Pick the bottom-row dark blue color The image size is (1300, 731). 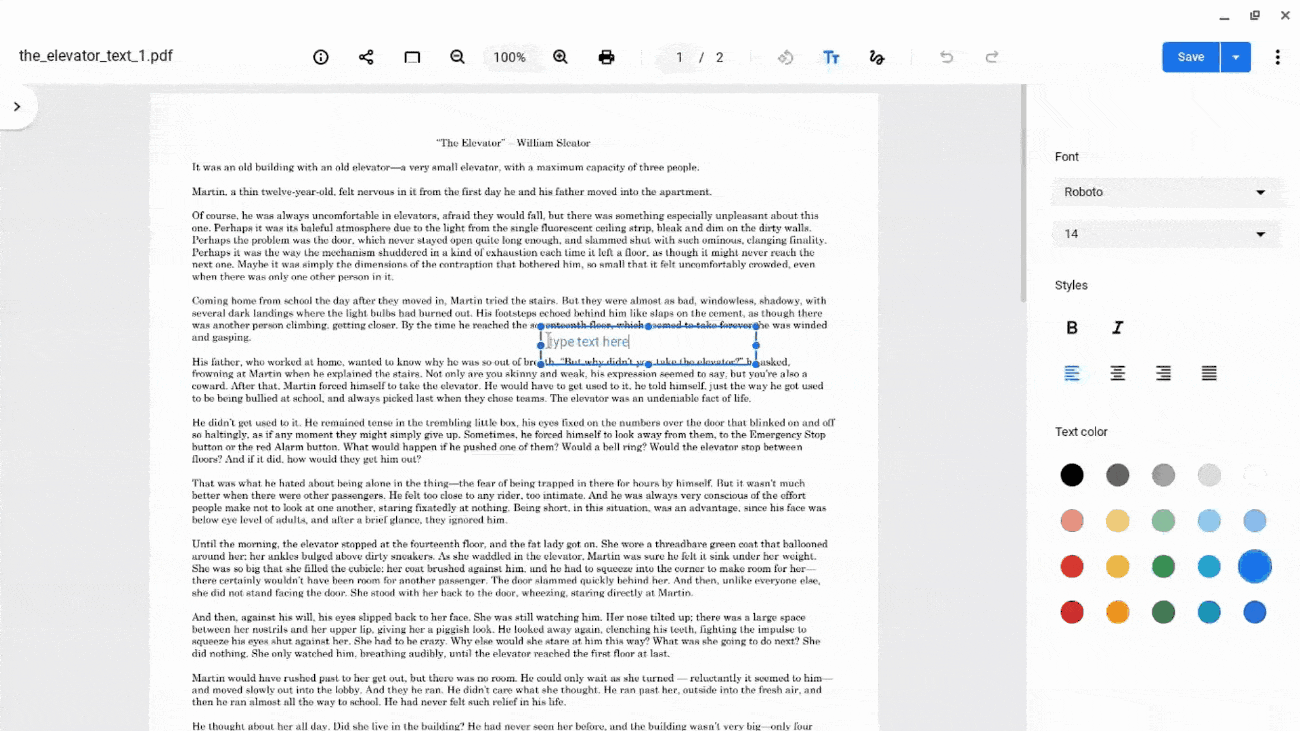tap(1255, 612)
